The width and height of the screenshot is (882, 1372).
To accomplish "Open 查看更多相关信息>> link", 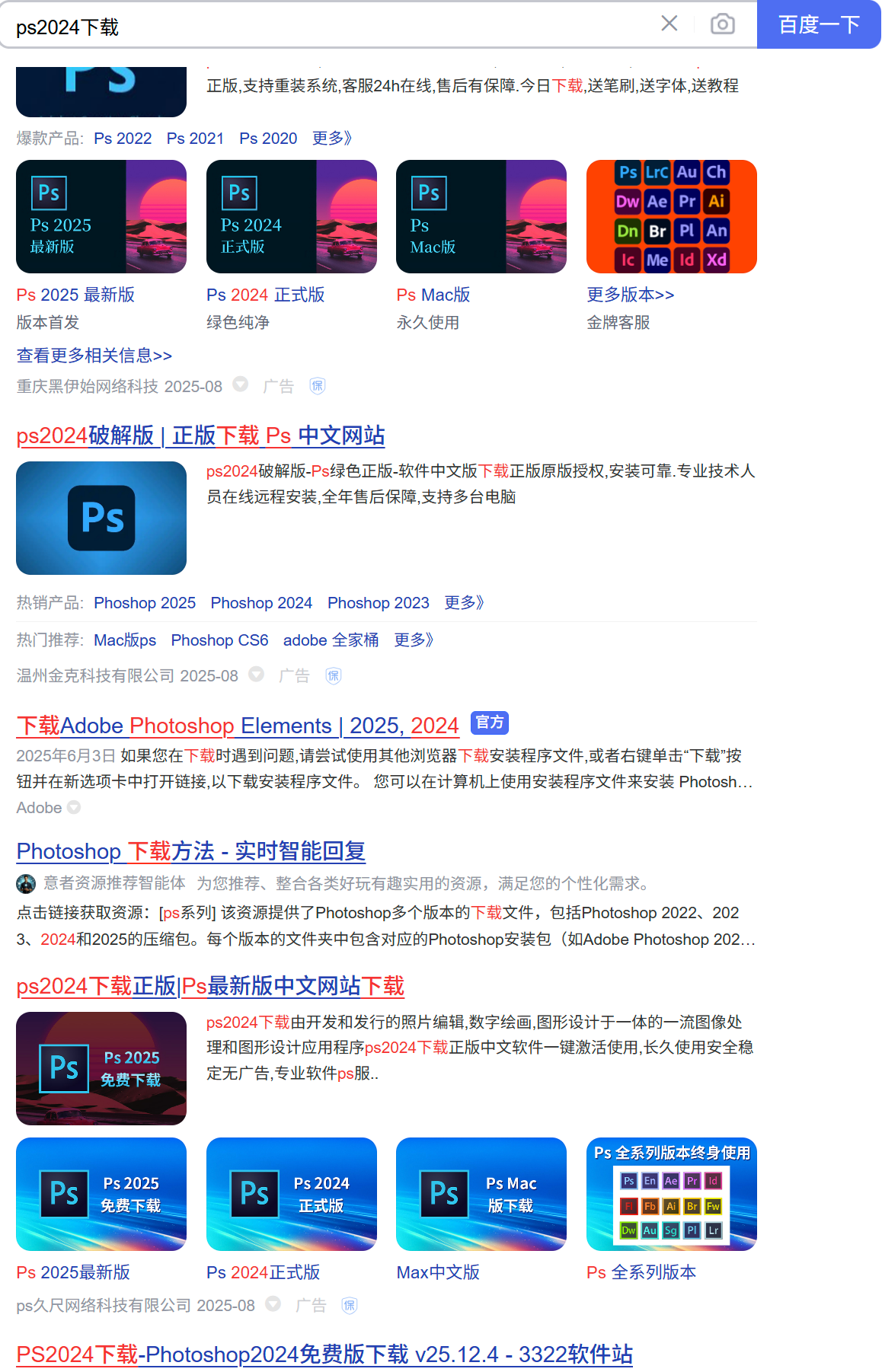I will click(94, 356).
